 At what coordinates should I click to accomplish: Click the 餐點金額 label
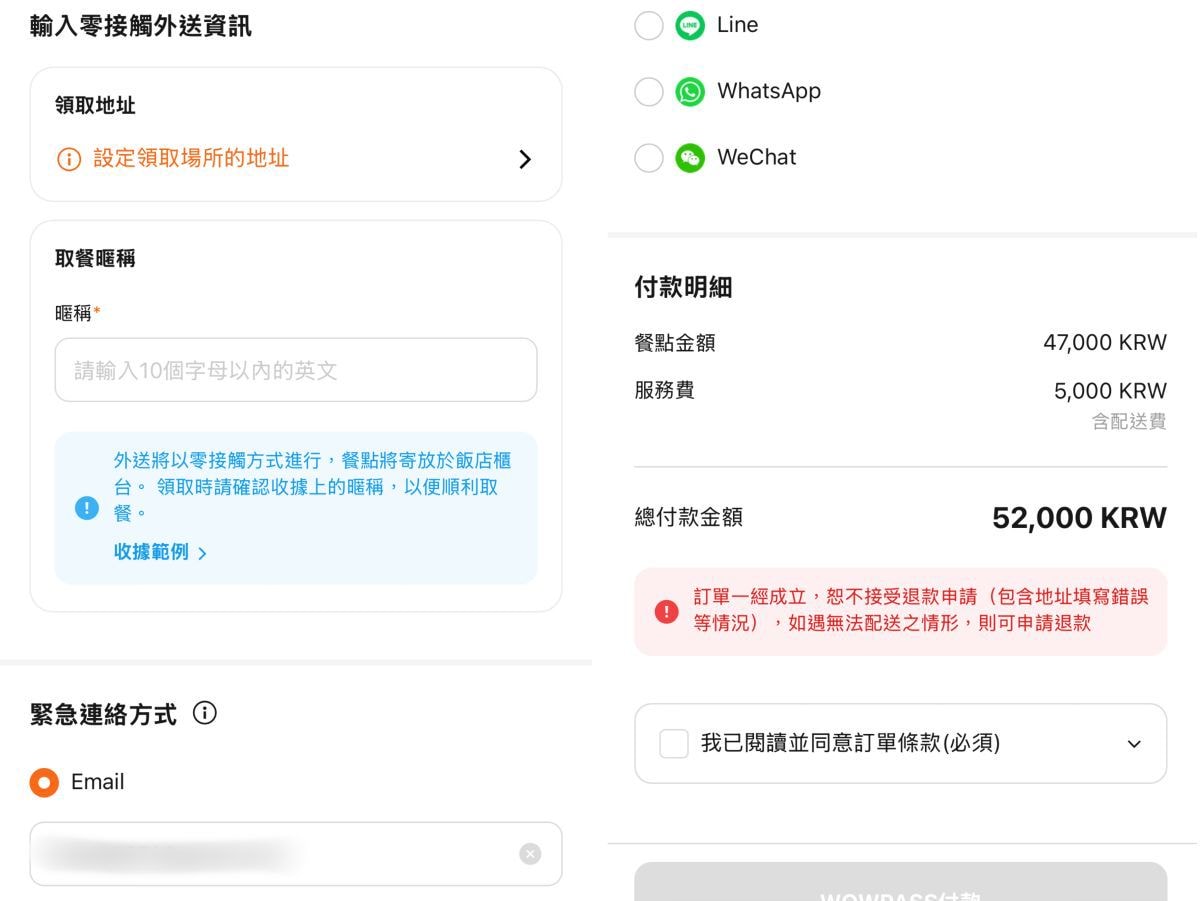click(675, 343)
